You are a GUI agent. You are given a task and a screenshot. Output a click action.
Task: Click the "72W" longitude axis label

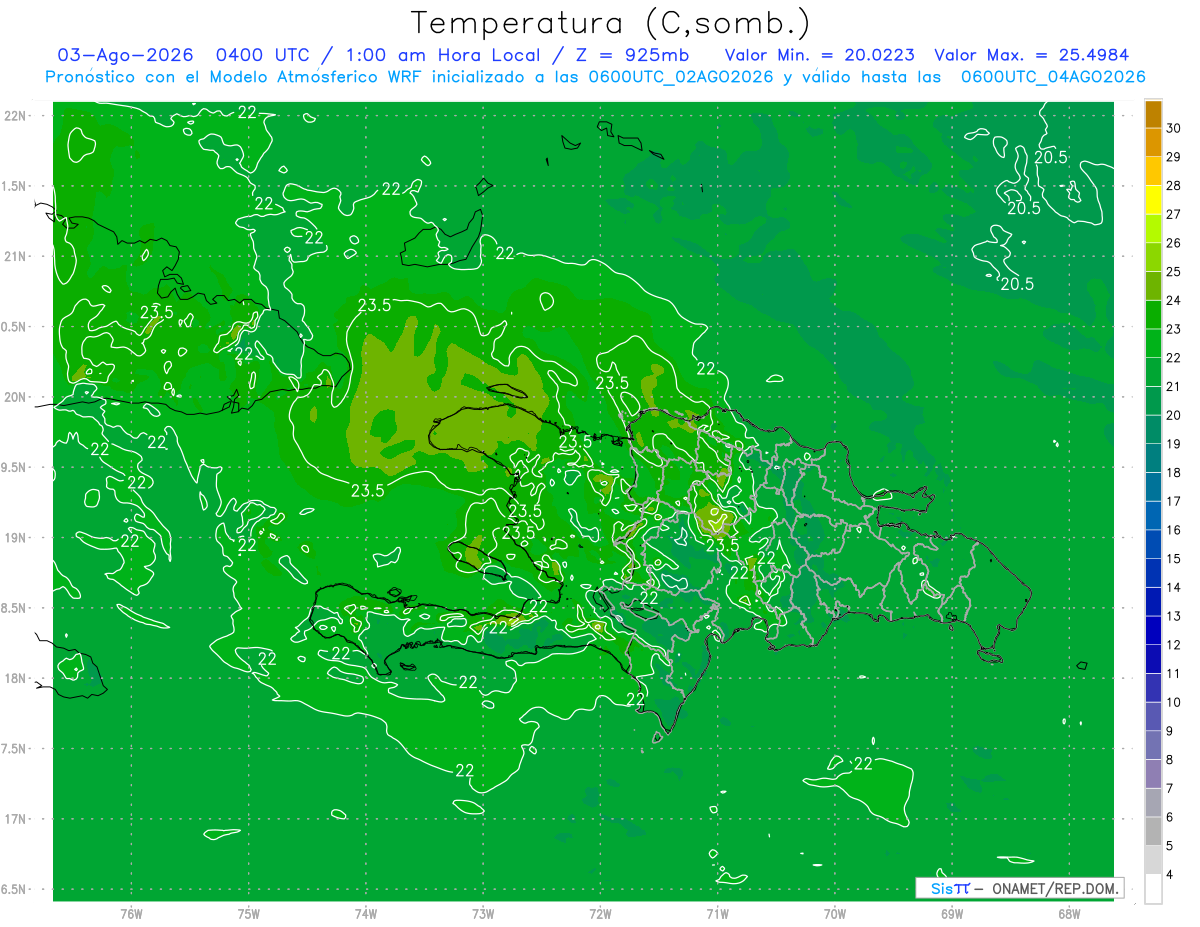pyautogui.click(x=600, y=914)
